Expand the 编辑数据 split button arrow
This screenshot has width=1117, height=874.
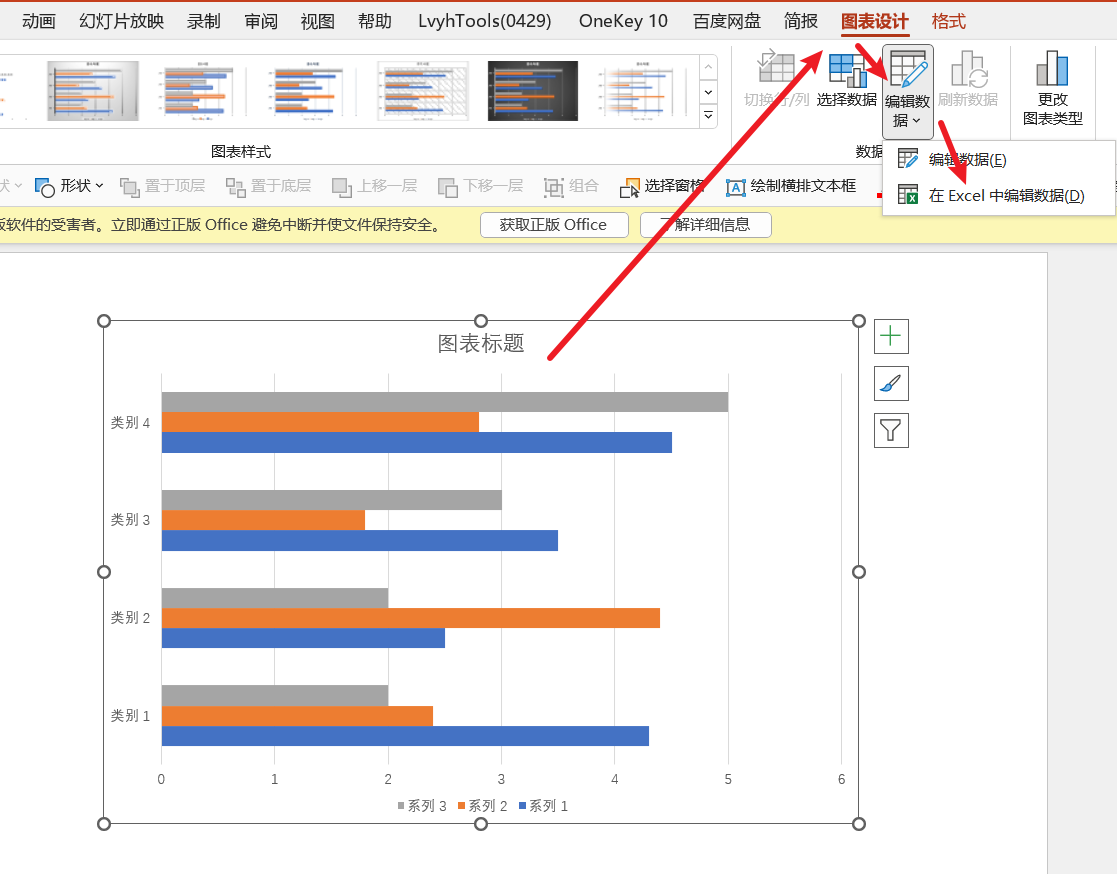(908, 120)
